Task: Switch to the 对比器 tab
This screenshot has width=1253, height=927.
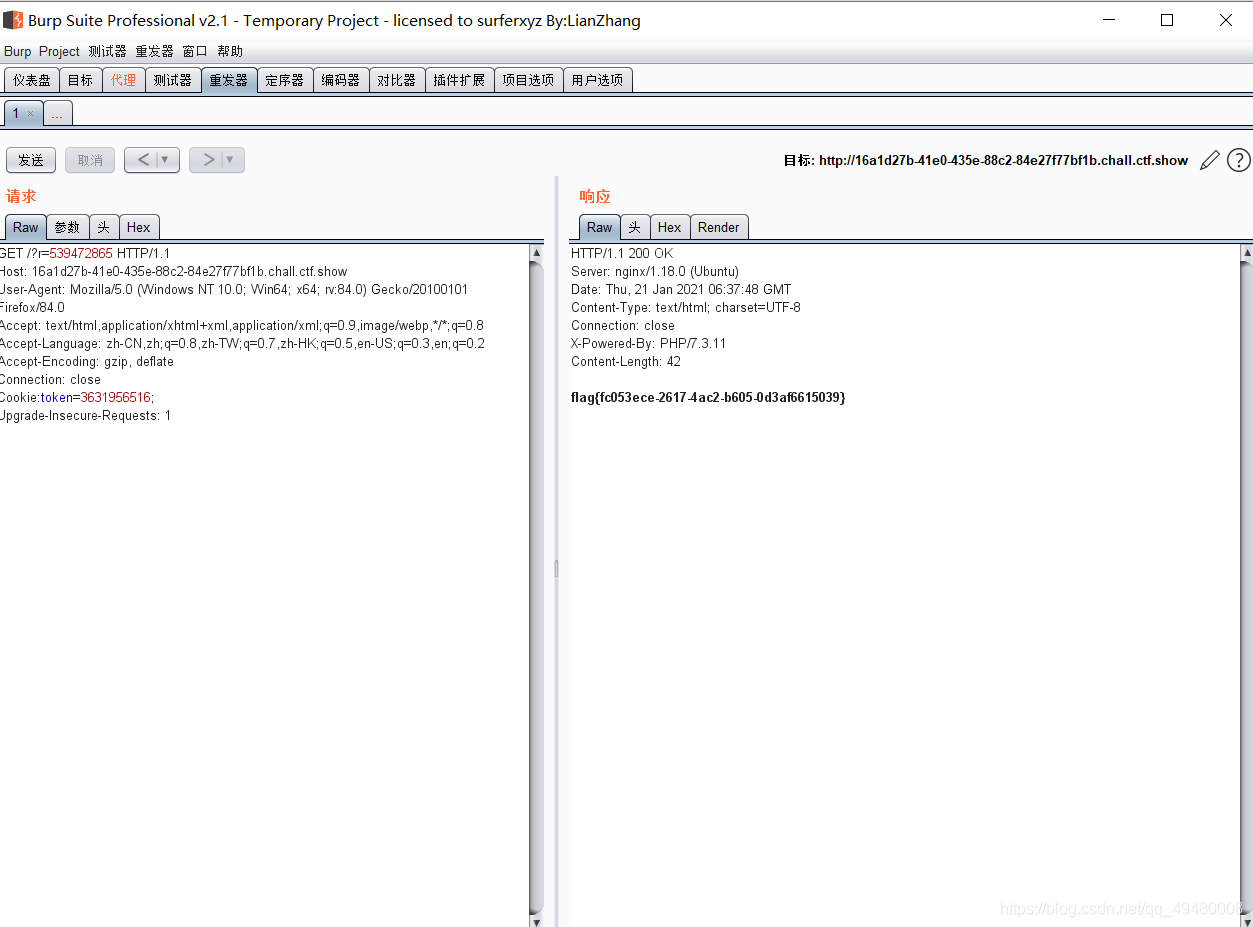Action: pos(397,80)
